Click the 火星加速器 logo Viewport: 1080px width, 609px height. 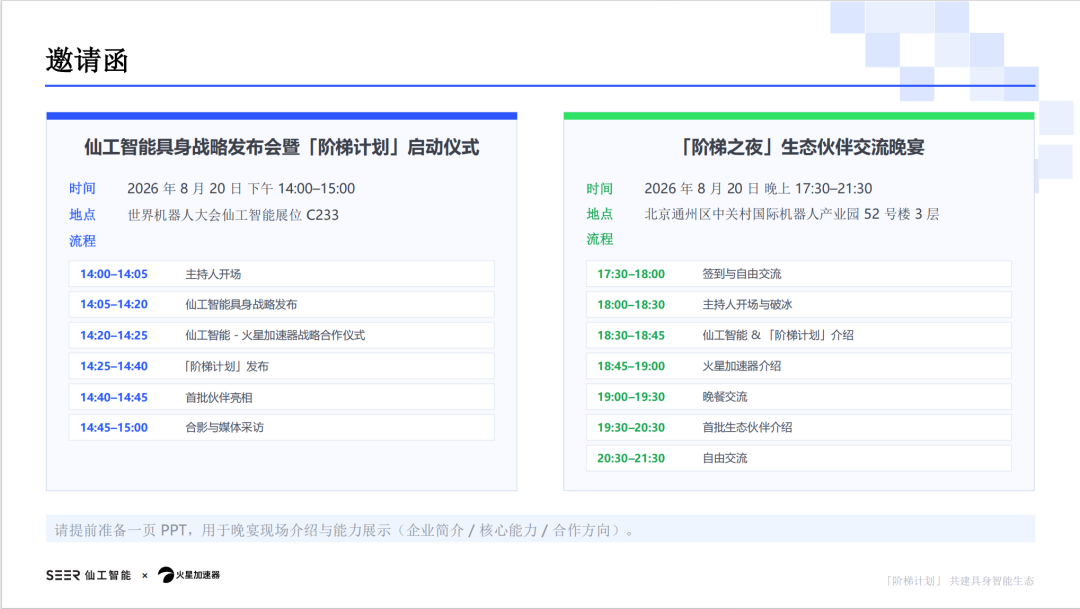pyautogui.click(x=189, y=575)
